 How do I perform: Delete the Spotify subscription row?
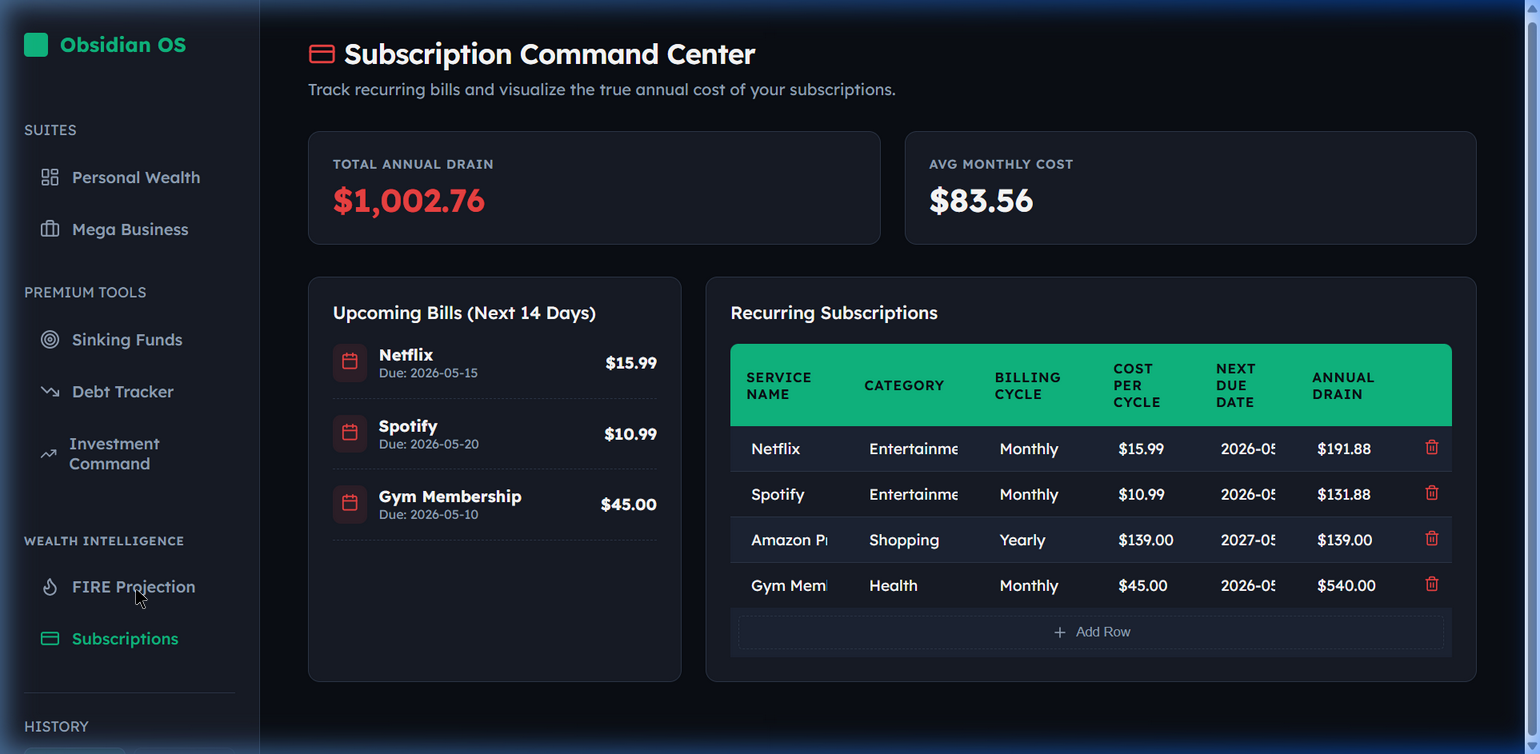pyautogui.click(x=1431, y=493)
